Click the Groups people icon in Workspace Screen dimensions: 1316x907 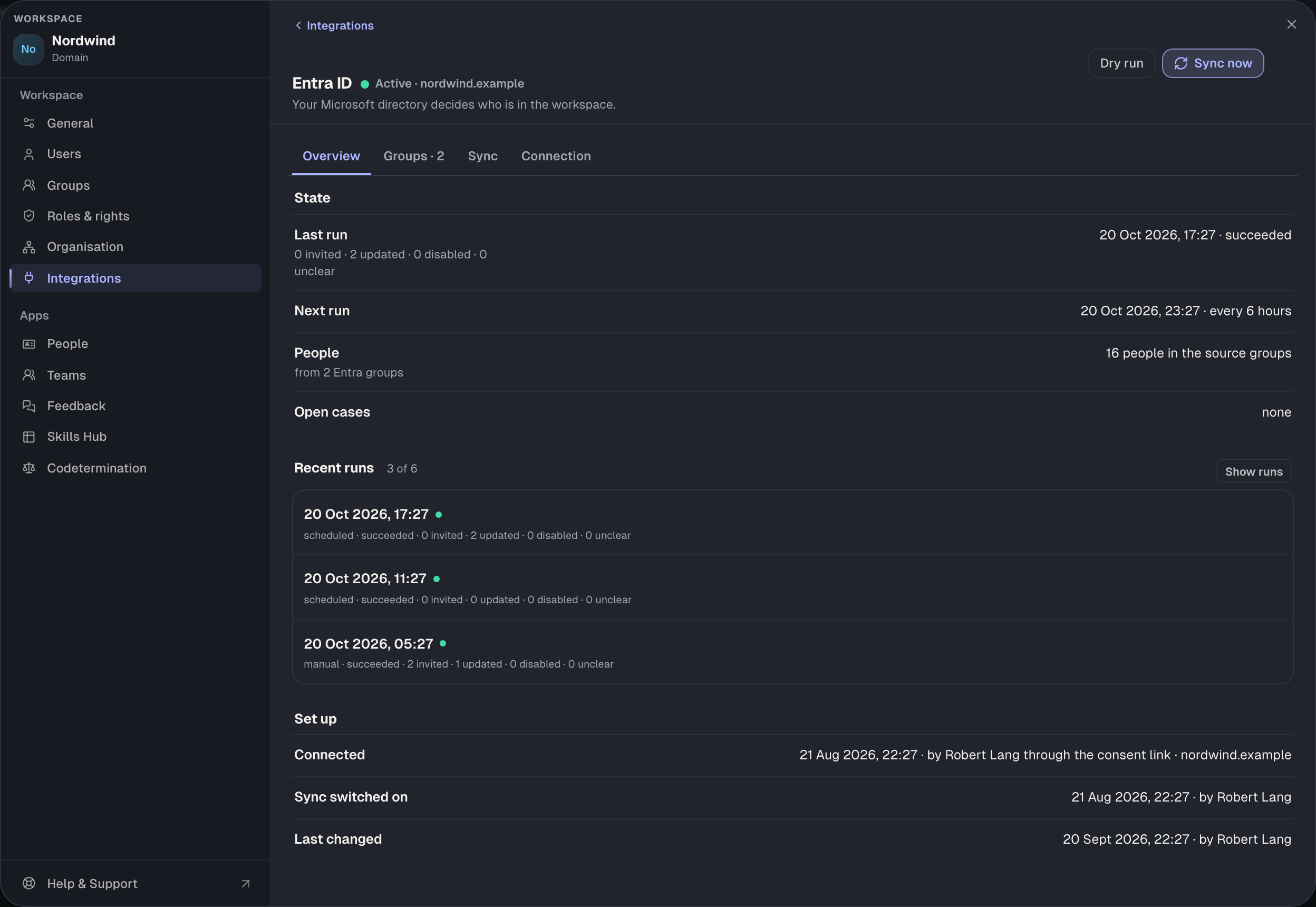[29, 185]
